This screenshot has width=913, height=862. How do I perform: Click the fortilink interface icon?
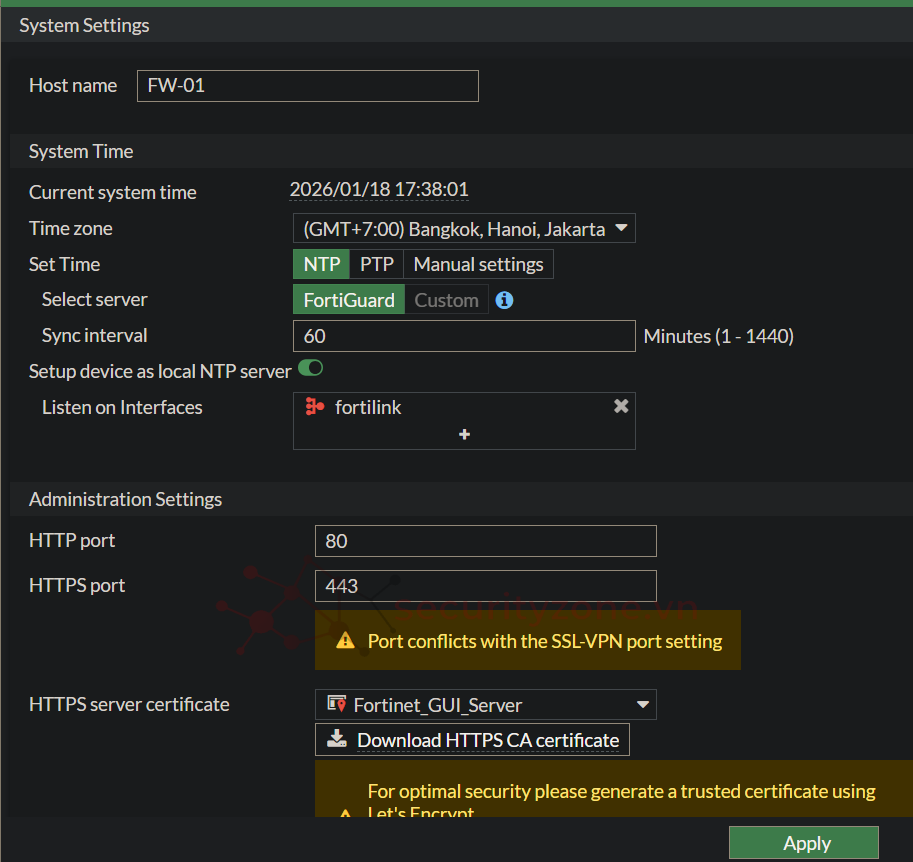tap(315, 407)
